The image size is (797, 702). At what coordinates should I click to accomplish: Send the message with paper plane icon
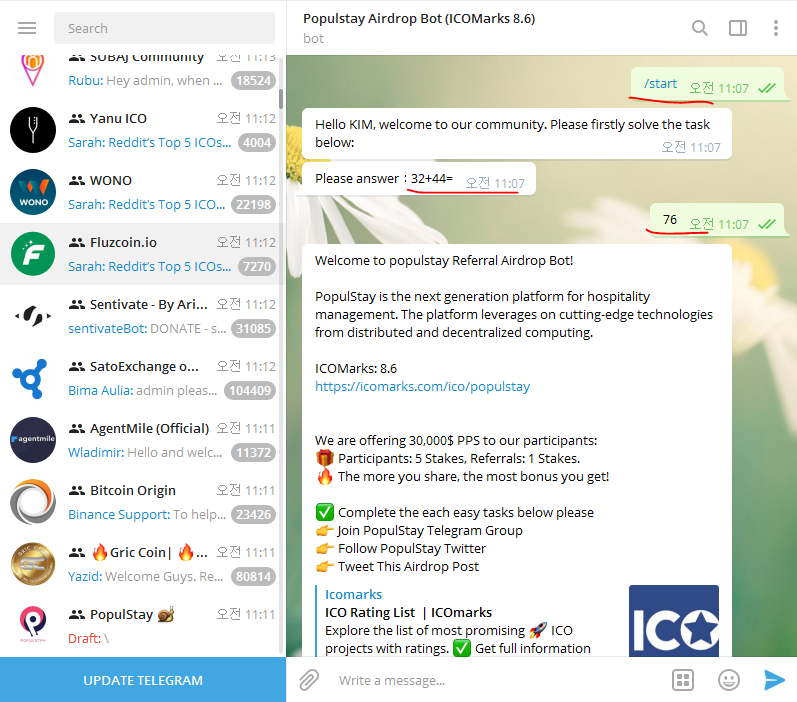[x=774, y=680]
